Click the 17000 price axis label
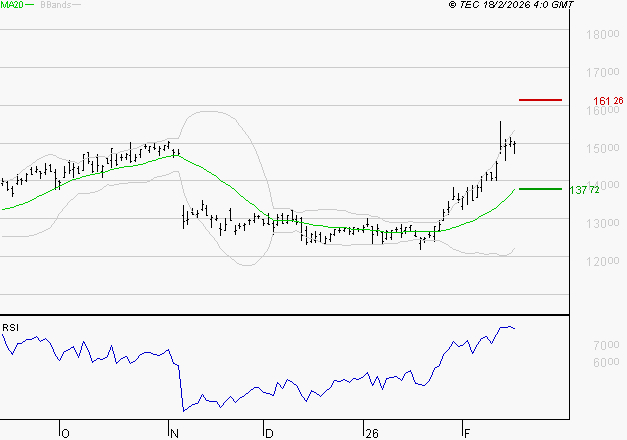The image size is (627, 440). 603,72
